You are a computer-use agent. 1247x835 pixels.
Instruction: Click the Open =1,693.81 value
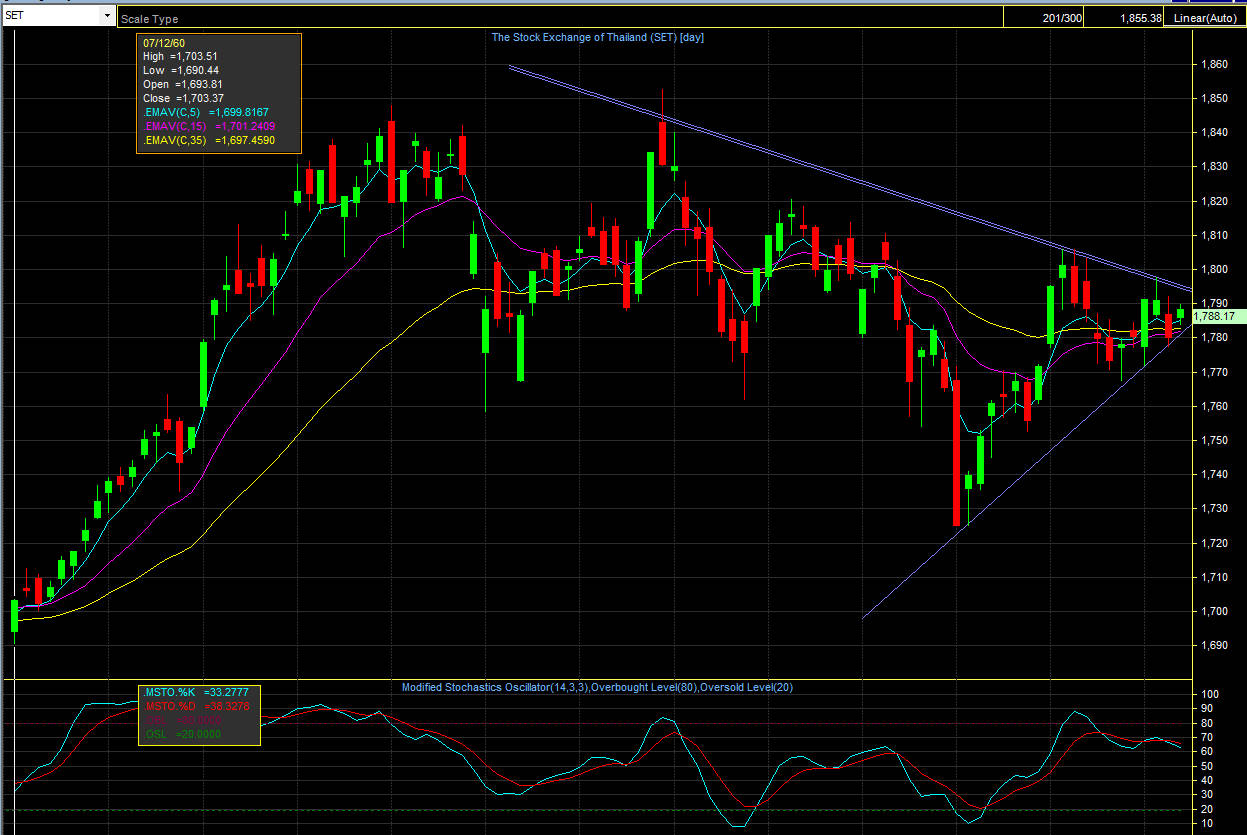click(x=181, y=85)
